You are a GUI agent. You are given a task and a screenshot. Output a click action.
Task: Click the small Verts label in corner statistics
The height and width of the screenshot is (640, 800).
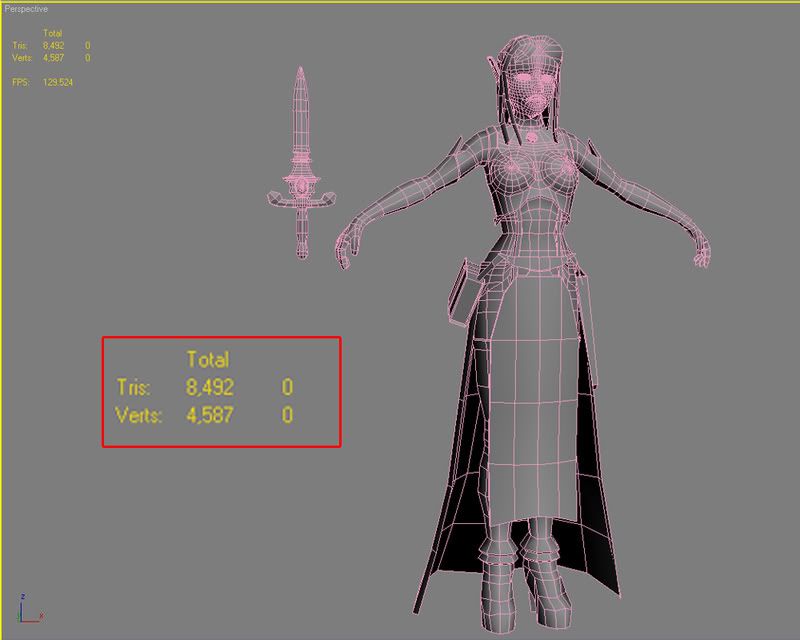point(22,57)
